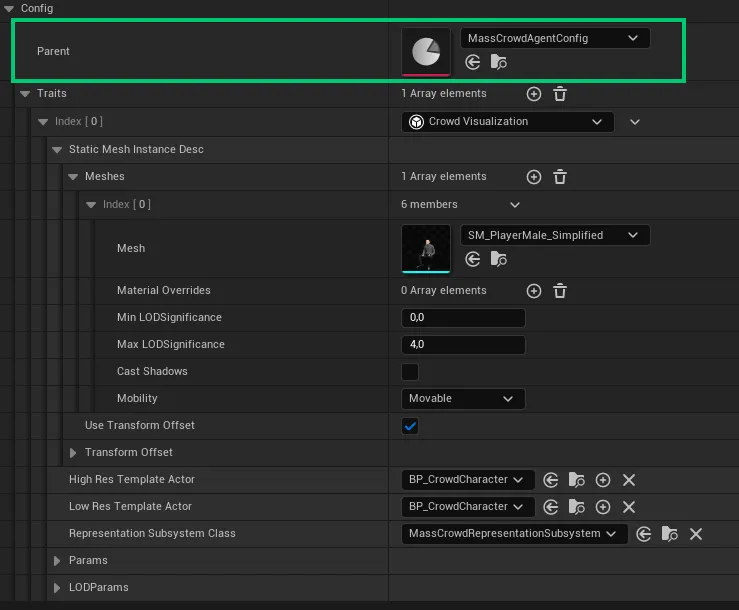Click the Mesh asset thumbnail
739x610 pixels.
[x=426, y=248]
